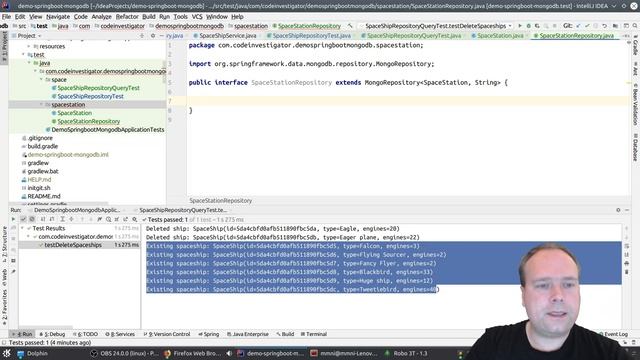Click the Git update project arrow icon
The width and height of the screenshot is (640, 360).
coord(578,26)
